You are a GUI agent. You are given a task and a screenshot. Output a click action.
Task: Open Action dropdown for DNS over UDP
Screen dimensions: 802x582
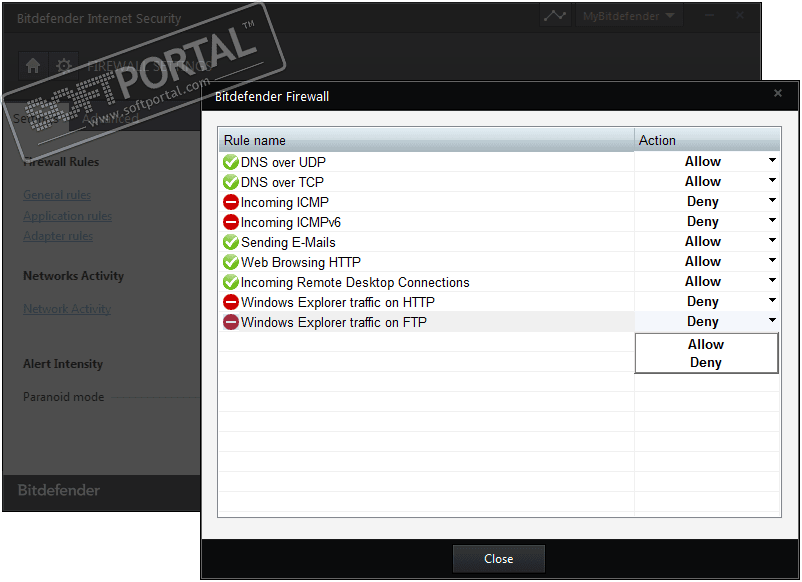(772, 161)
